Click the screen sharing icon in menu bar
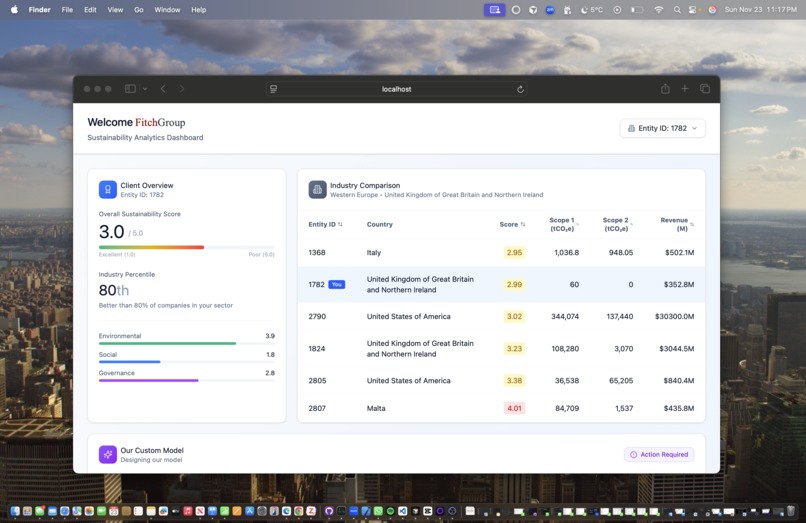 (494, 9)
